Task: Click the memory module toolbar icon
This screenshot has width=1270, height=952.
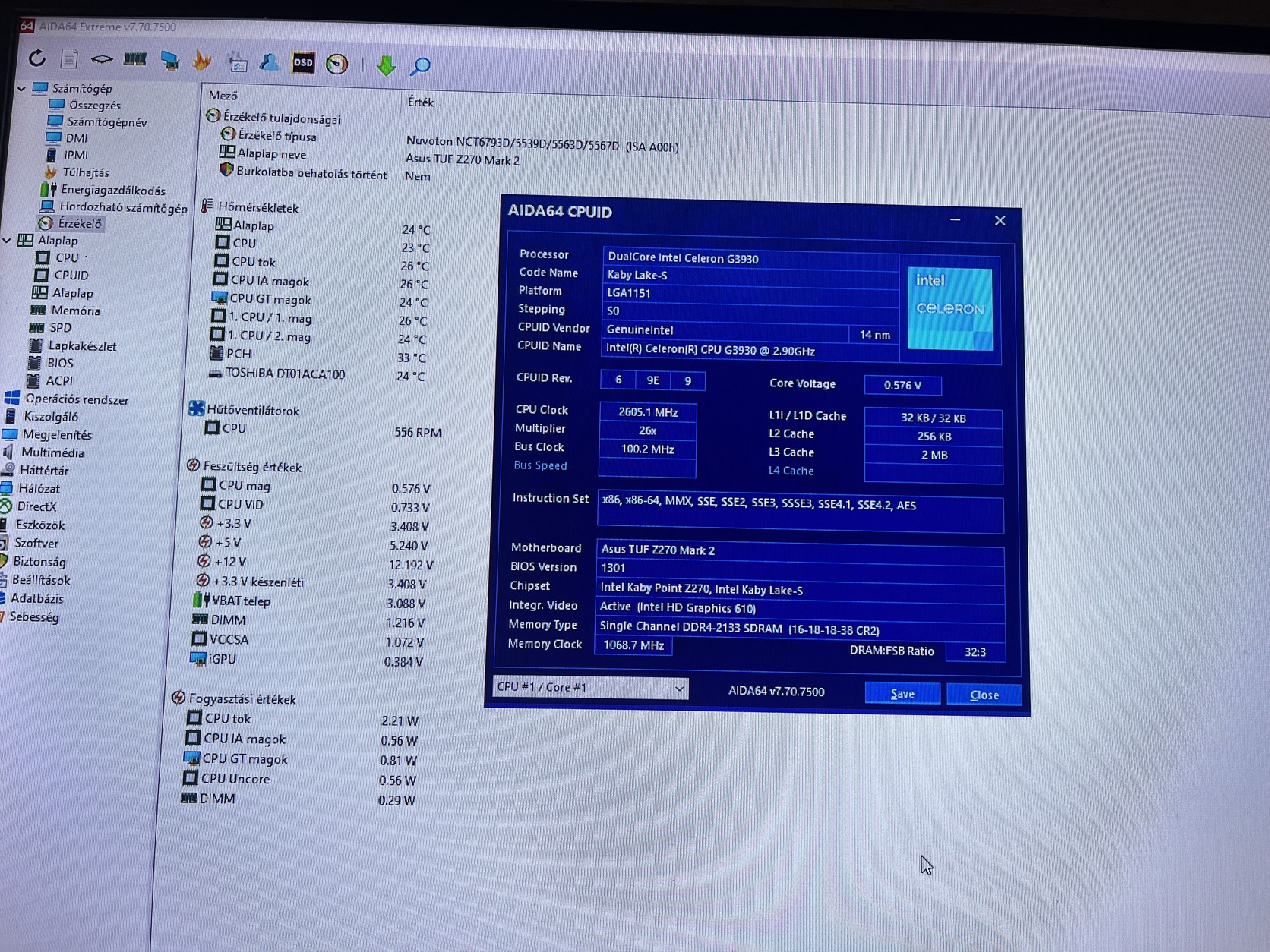Action: click(x=135, y=59)
